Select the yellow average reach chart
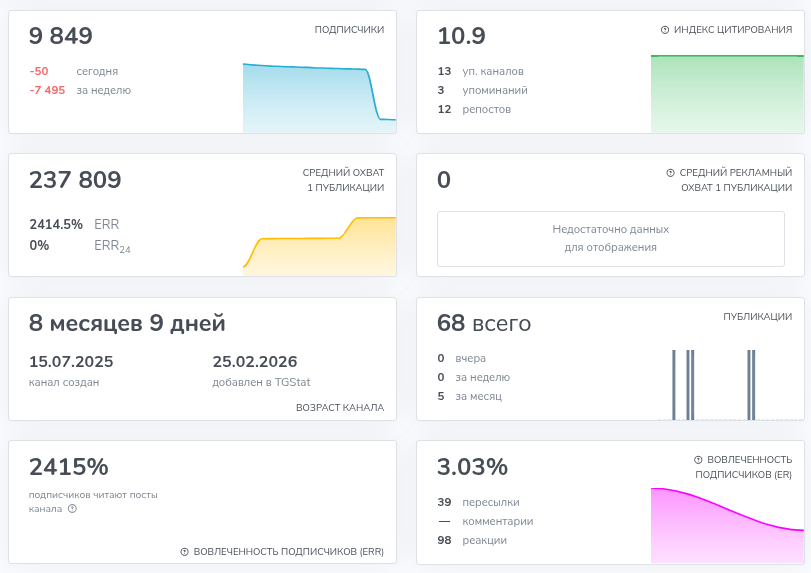This screenshot has height=573, width=811. pos(319,245)
